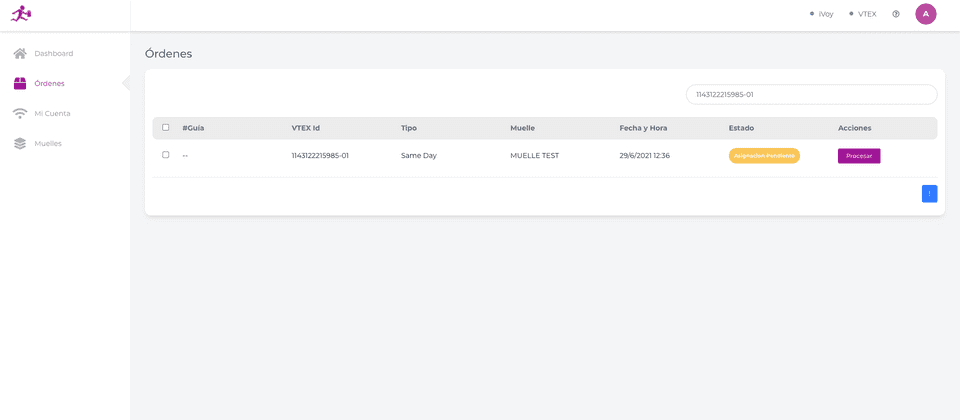Check the box for order 1143122215985-01
Image resolution: width=960 pixels, height=420 pixels.
pyautogui.click(x=166, y=155)
